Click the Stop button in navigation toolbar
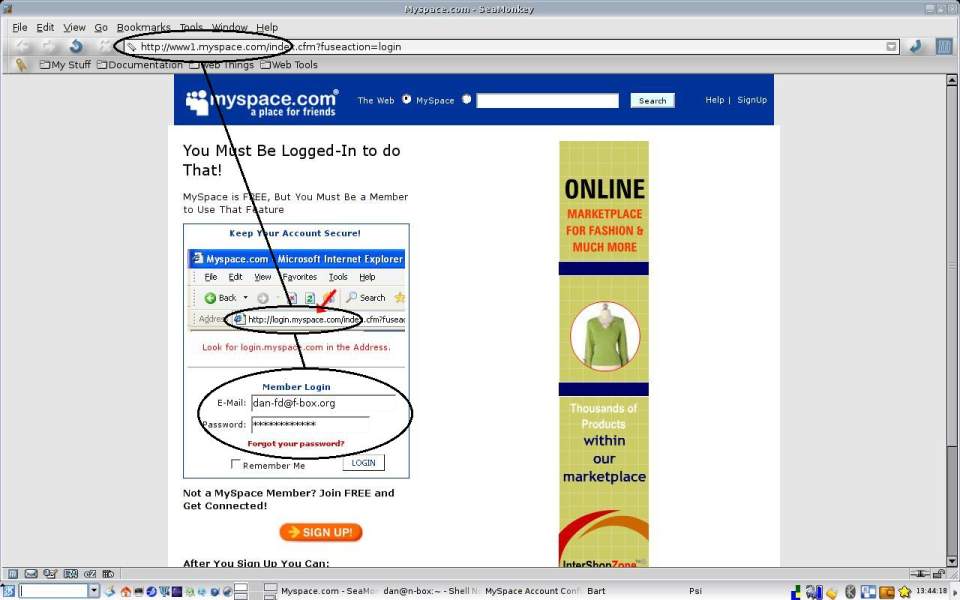 [x=103, y=46]
